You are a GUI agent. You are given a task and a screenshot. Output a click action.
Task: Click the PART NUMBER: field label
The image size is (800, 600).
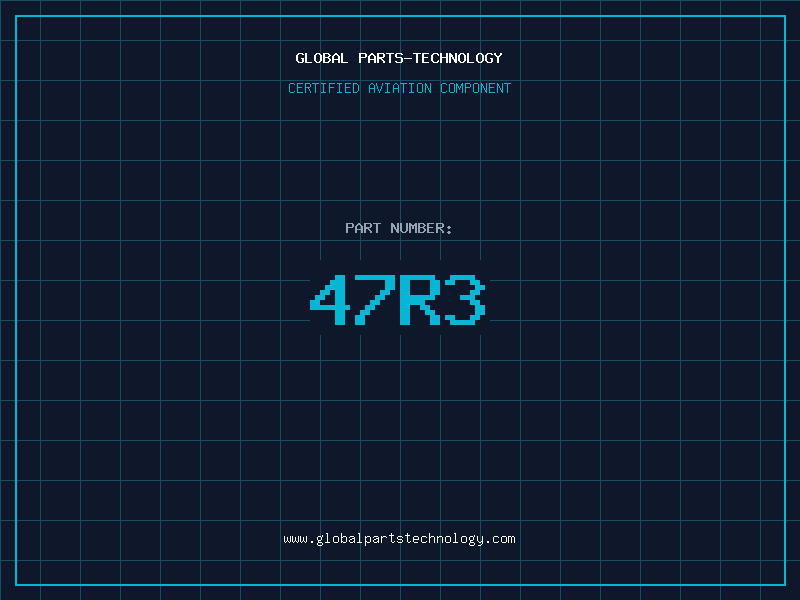point(398,228)
